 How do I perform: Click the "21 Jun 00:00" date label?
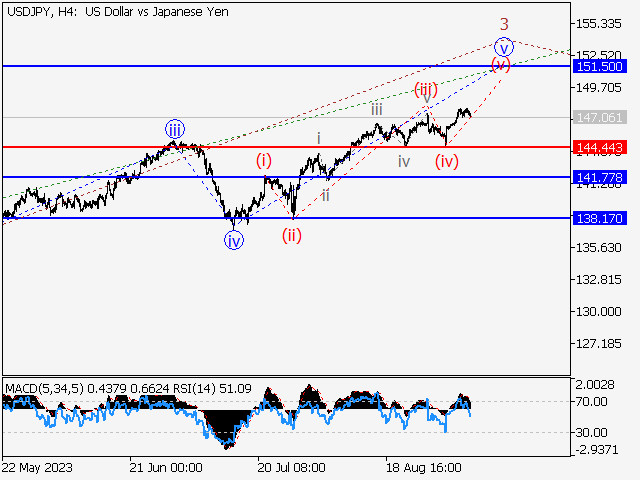166,467
